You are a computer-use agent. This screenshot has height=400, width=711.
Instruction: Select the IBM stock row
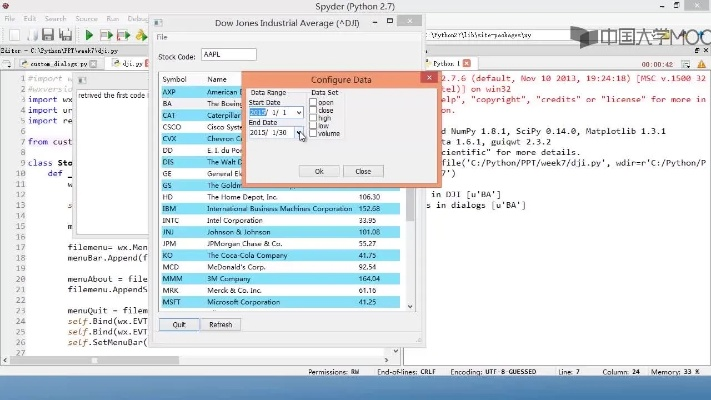point(281,209)
